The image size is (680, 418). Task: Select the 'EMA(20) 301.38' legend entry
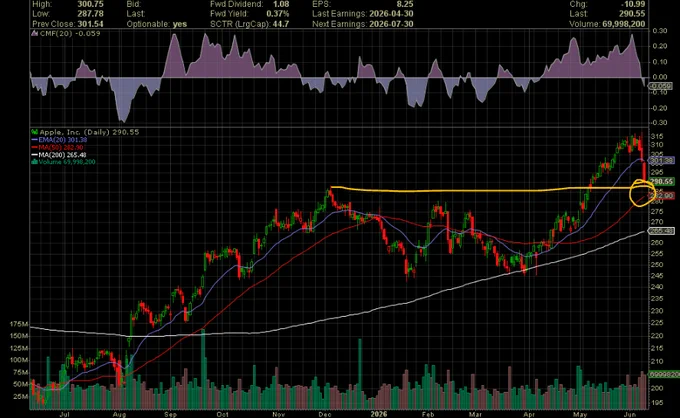[x=62, y=140]
